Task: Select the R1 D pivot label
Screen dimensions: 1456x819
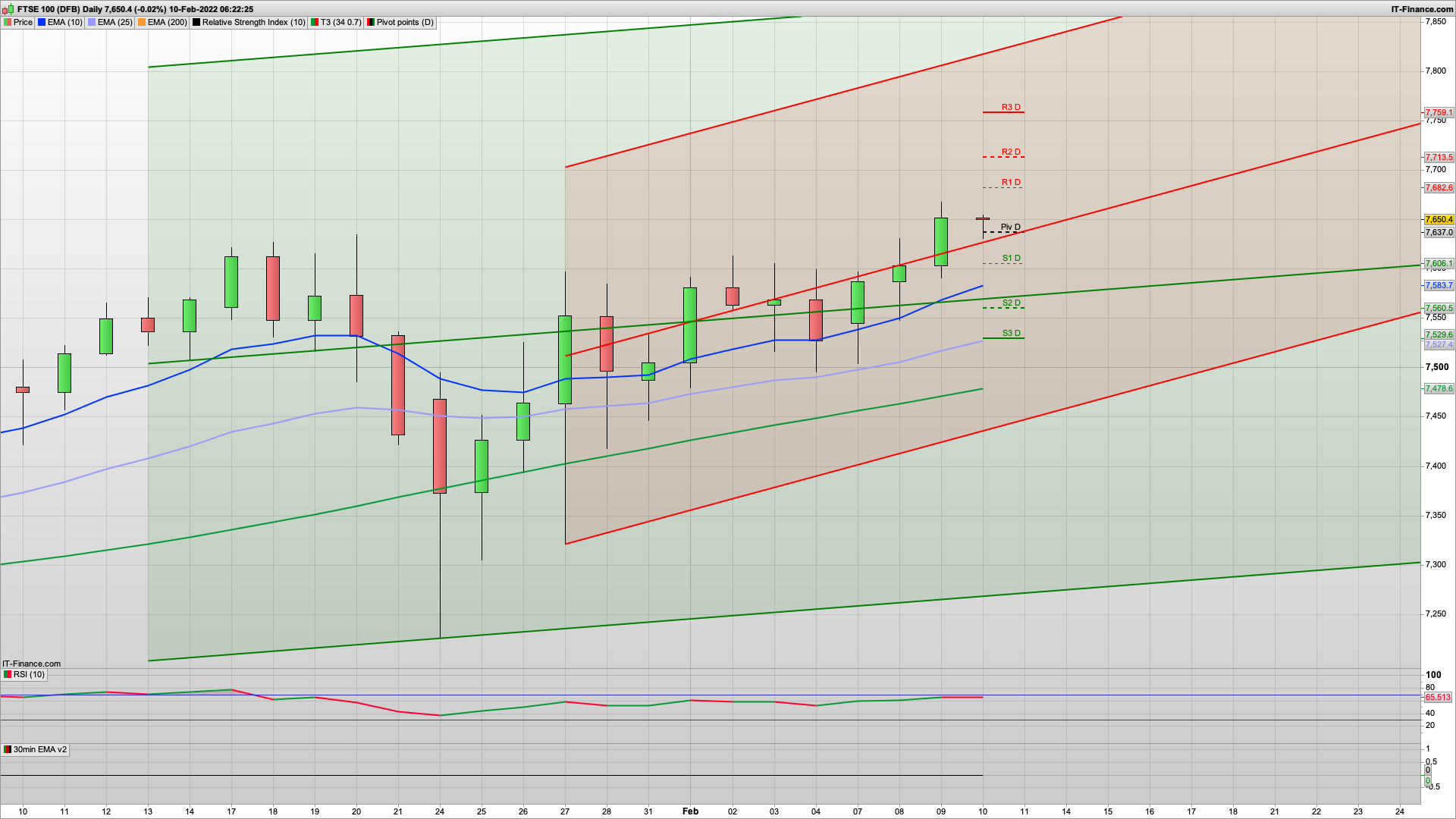Action: click(x=1011, y=182)
